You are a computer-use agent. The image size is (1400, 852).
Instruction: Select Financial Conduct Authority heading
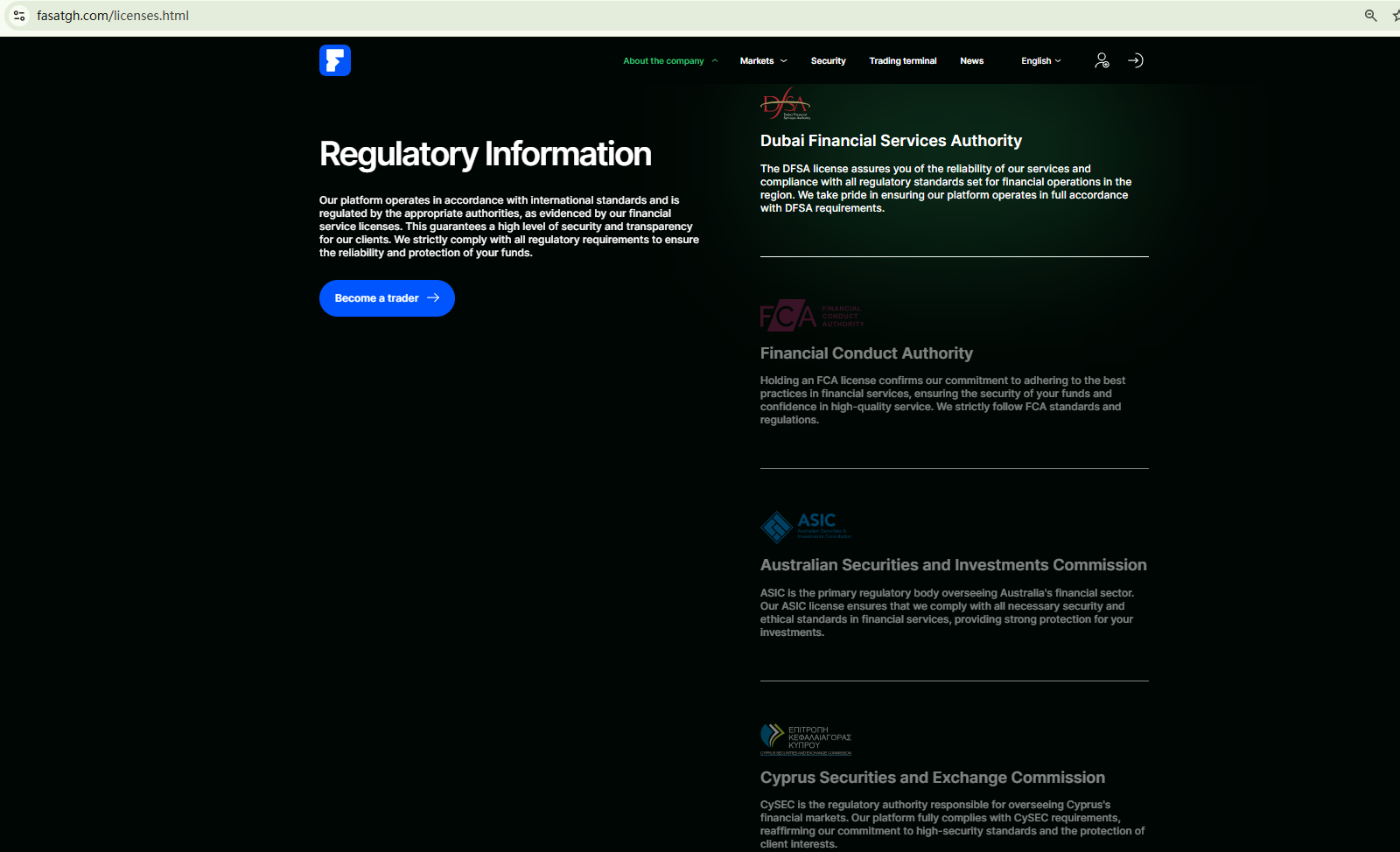click(866, 353)
